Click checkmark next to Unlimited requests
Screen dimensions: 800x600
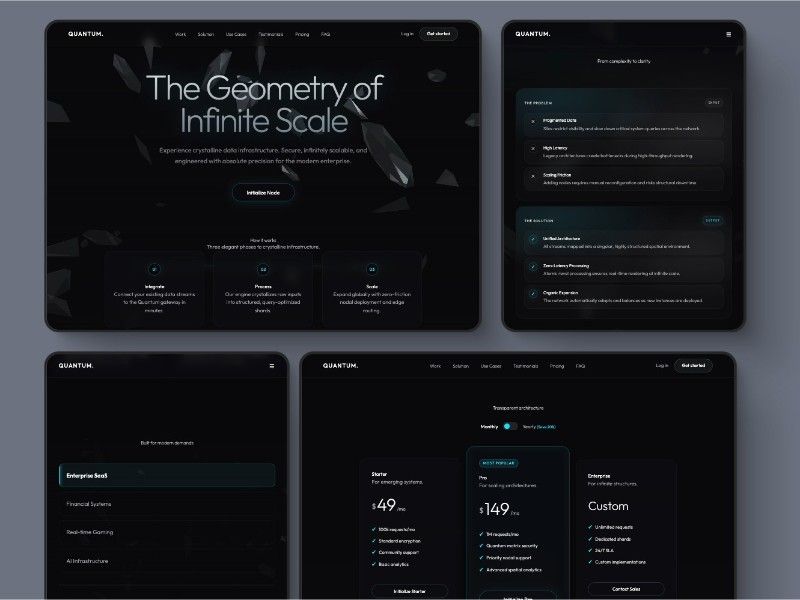point(590,527)
